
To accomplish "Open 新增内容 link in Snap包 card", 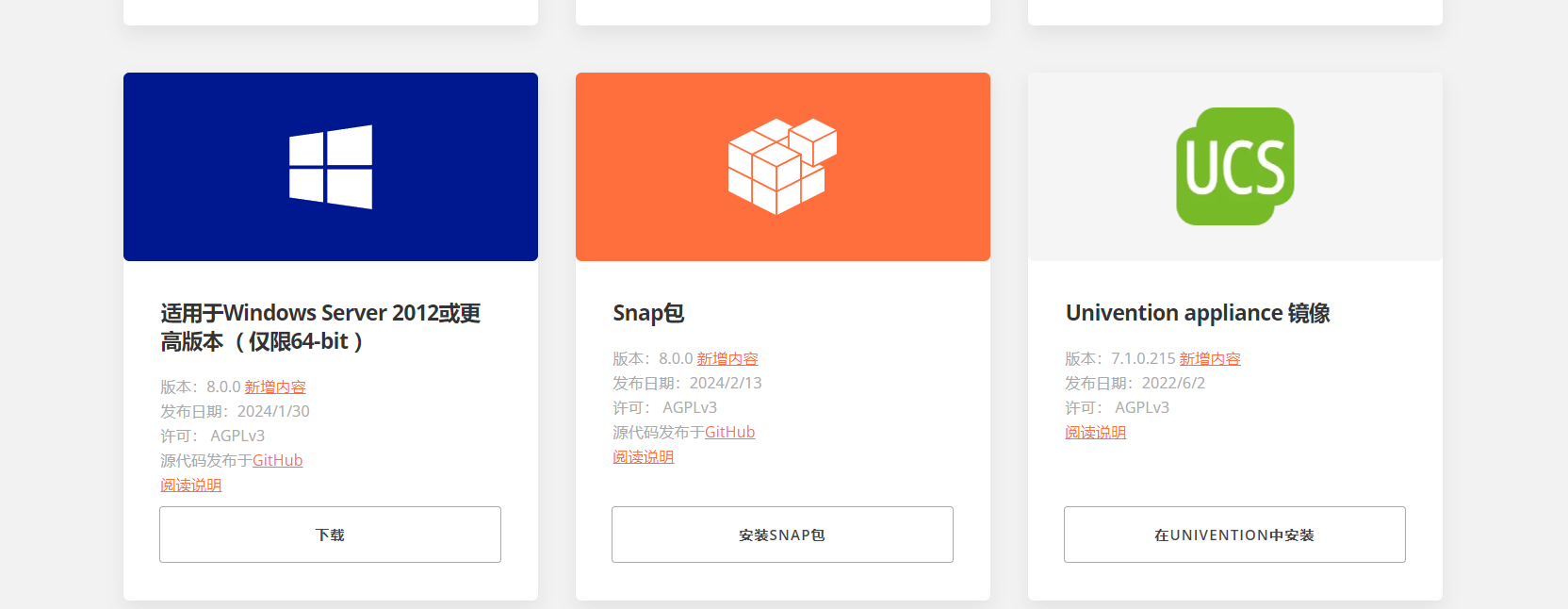I will click(x=727, y=358).
